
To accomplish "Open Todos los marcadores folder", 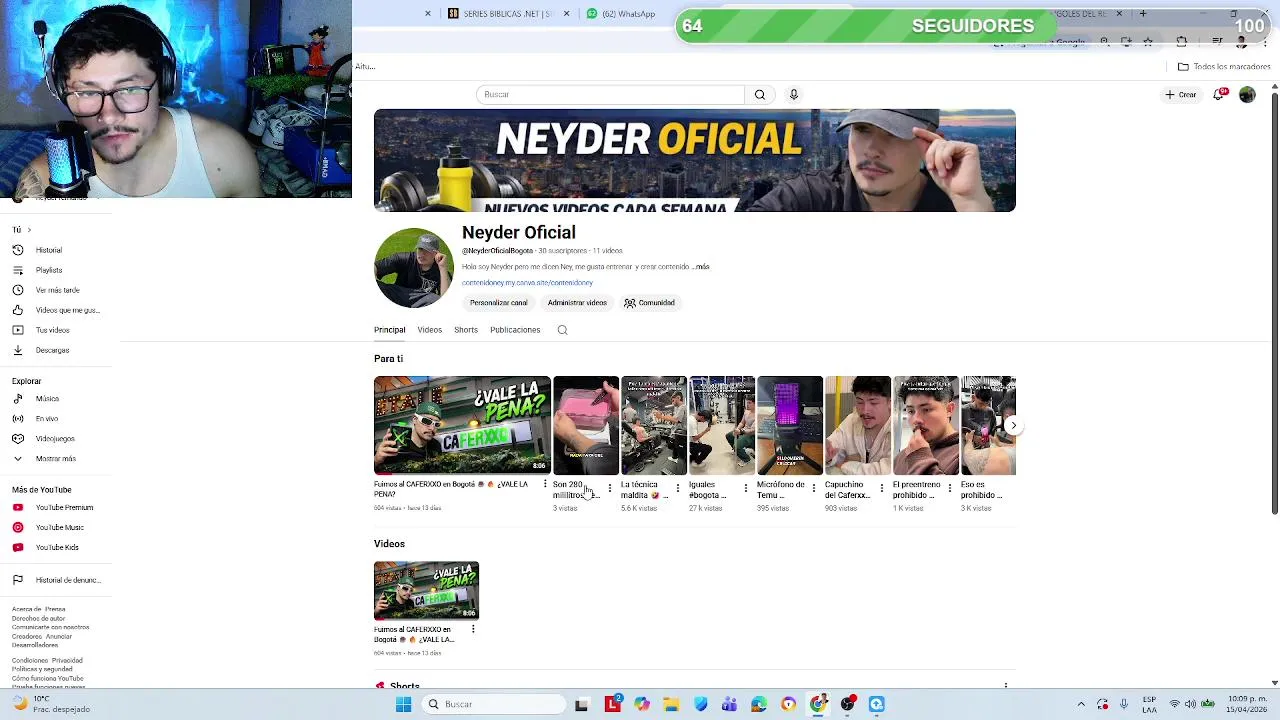I will [1224, 67].
